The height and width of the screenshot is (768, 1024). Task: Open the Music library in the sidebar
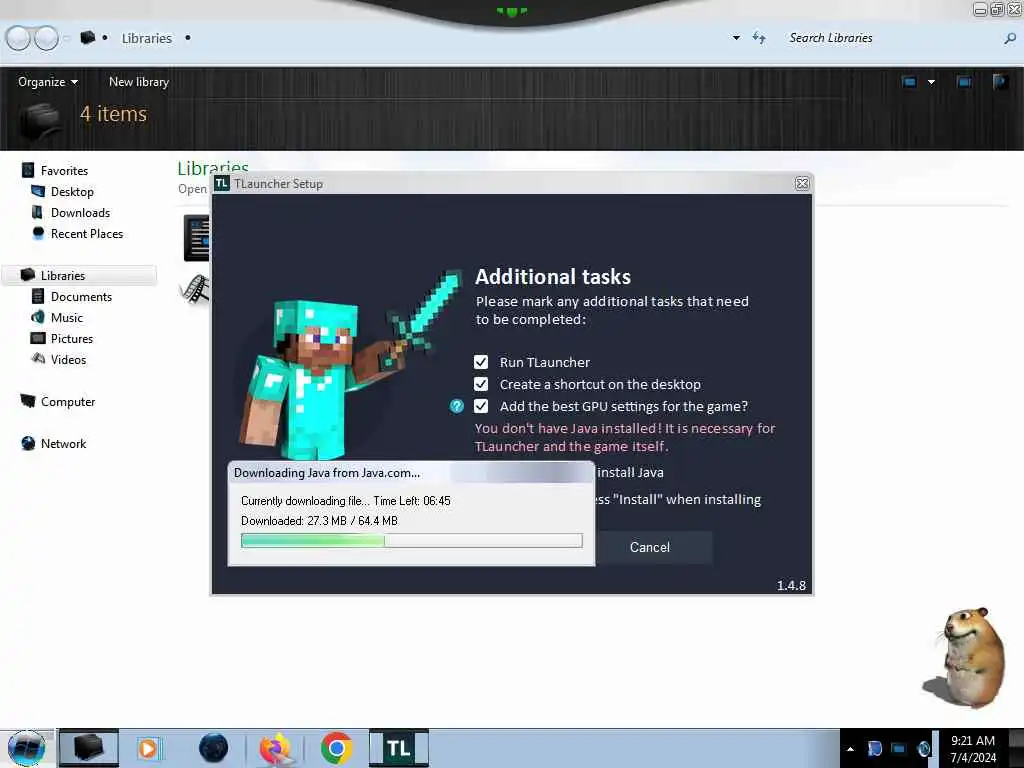tap(67, 317)
